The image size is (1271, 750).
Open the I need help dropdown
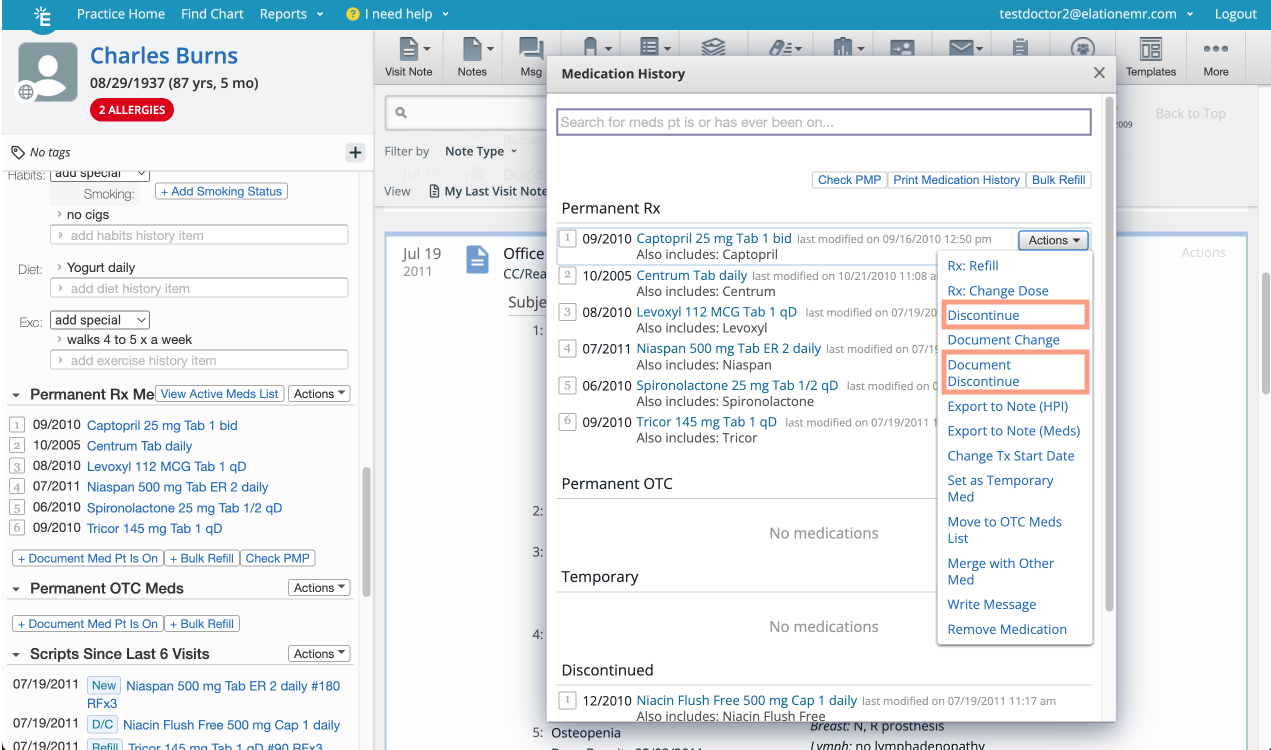pos(406,14)
